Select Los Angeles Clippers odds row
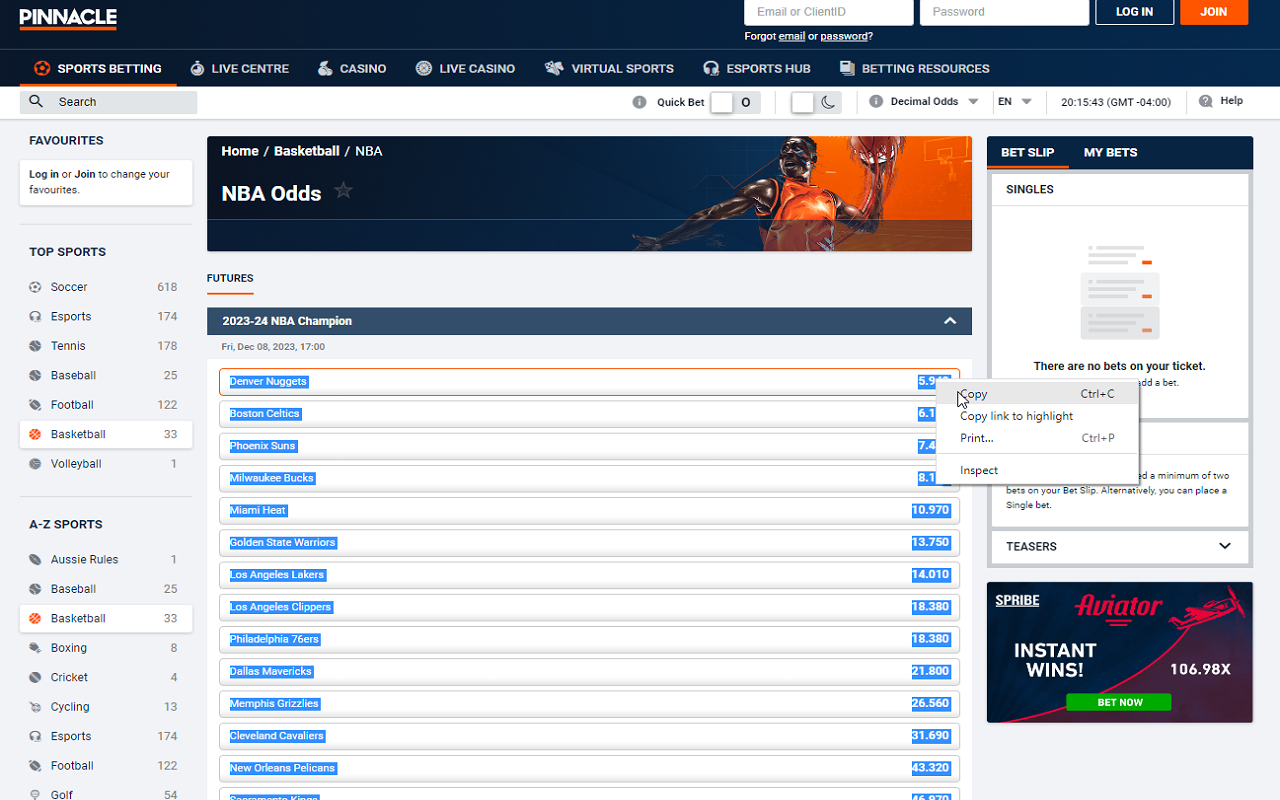Screen dimensions: 1280x800 pyautogui.click(x=589, y=607)
